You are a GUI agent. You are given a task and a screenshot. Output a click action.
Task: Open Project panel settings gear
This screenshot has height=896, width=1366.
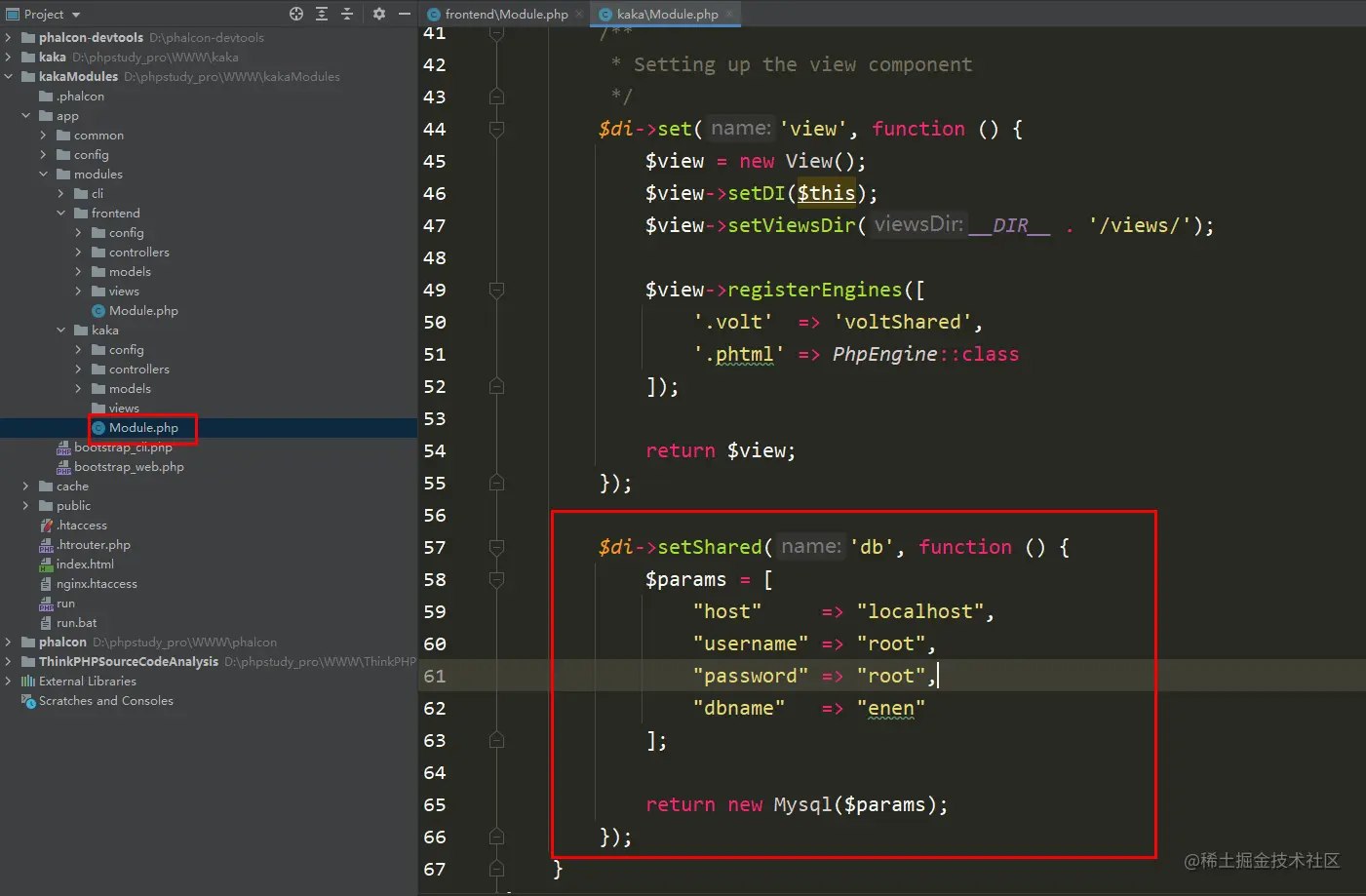[379, 14]
